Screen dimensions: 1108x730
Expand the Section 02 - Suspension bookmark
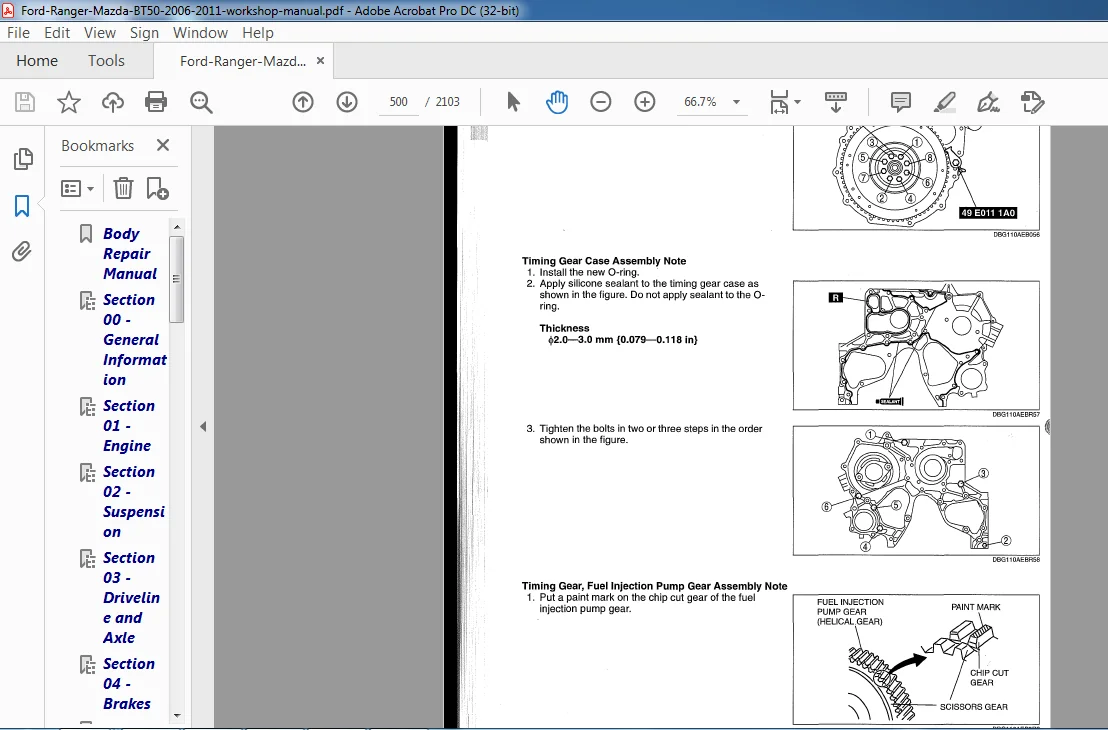point(87,473)
